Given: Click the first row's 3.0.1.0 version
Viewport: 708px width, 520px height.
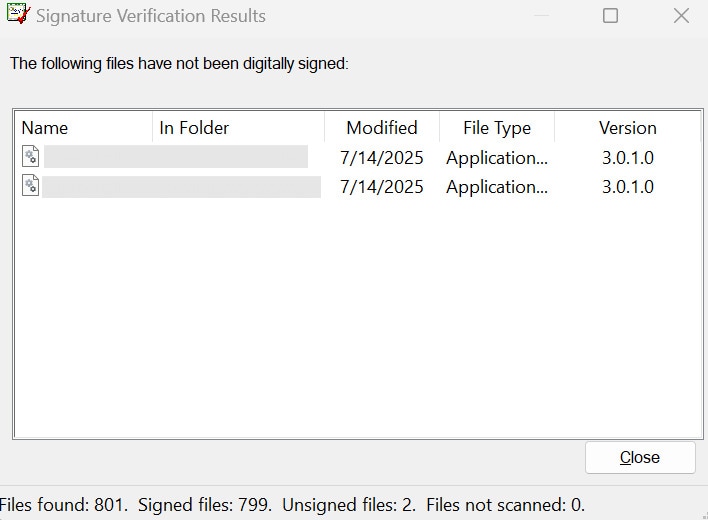Looking at the screenshot, I should coord(627,158).
